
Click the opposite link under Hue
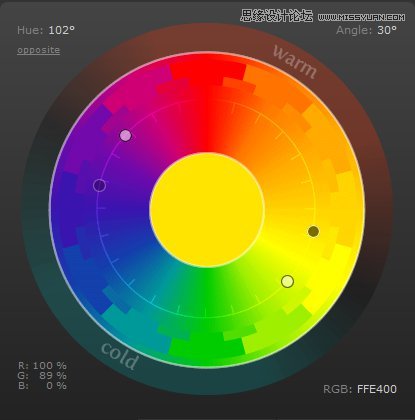pyautogui.click(x=38, y=50)
